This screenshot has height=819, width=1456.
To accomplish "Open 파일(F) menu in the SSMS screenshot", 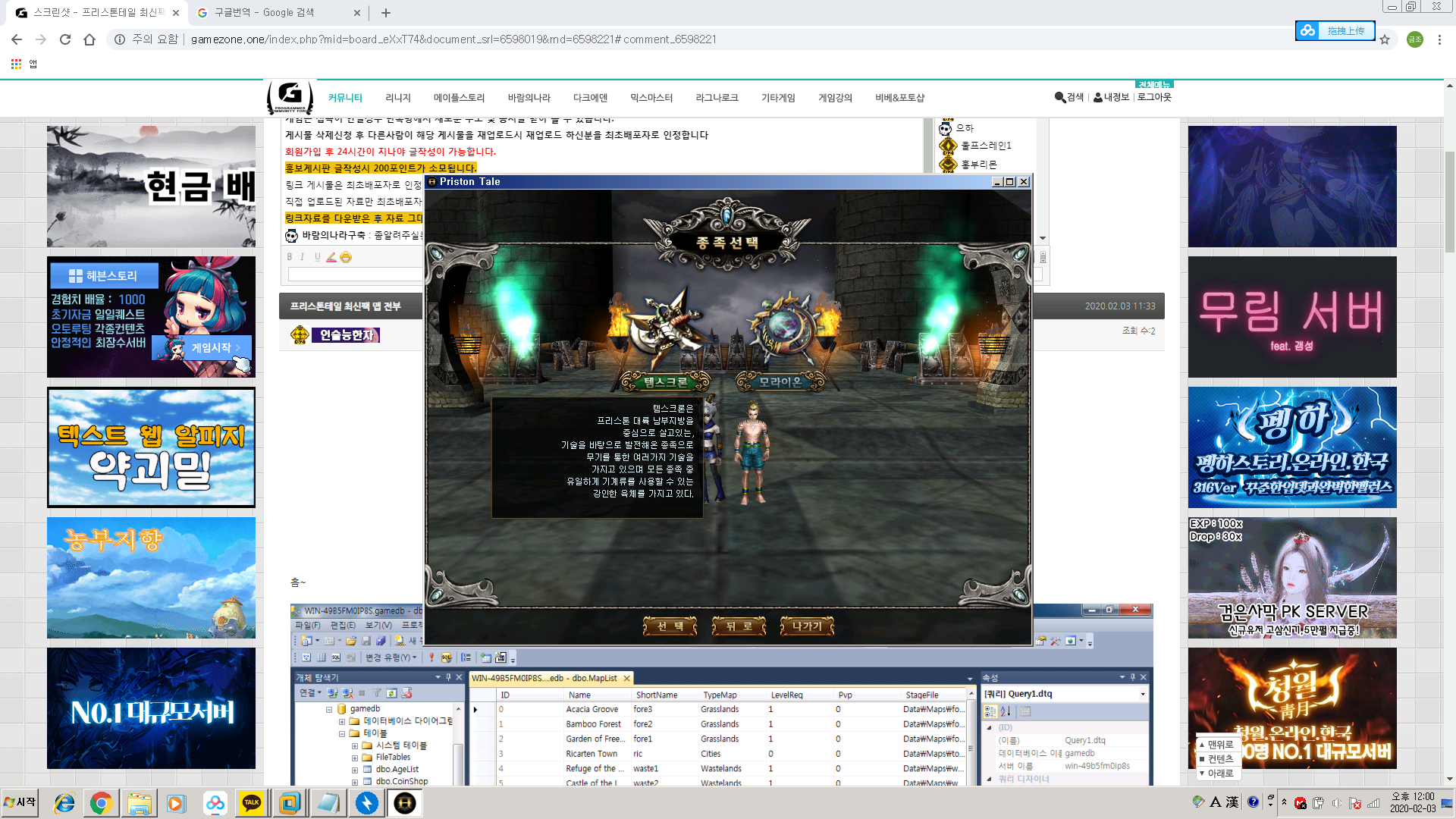I will (308, 626).
